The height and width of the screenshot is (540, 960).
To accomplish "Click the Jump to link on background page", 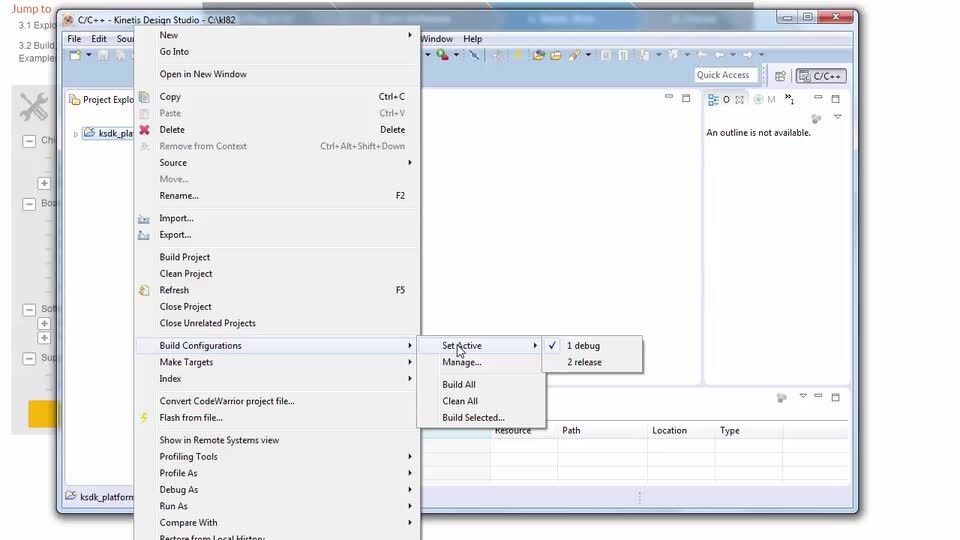I will (31, 9).
